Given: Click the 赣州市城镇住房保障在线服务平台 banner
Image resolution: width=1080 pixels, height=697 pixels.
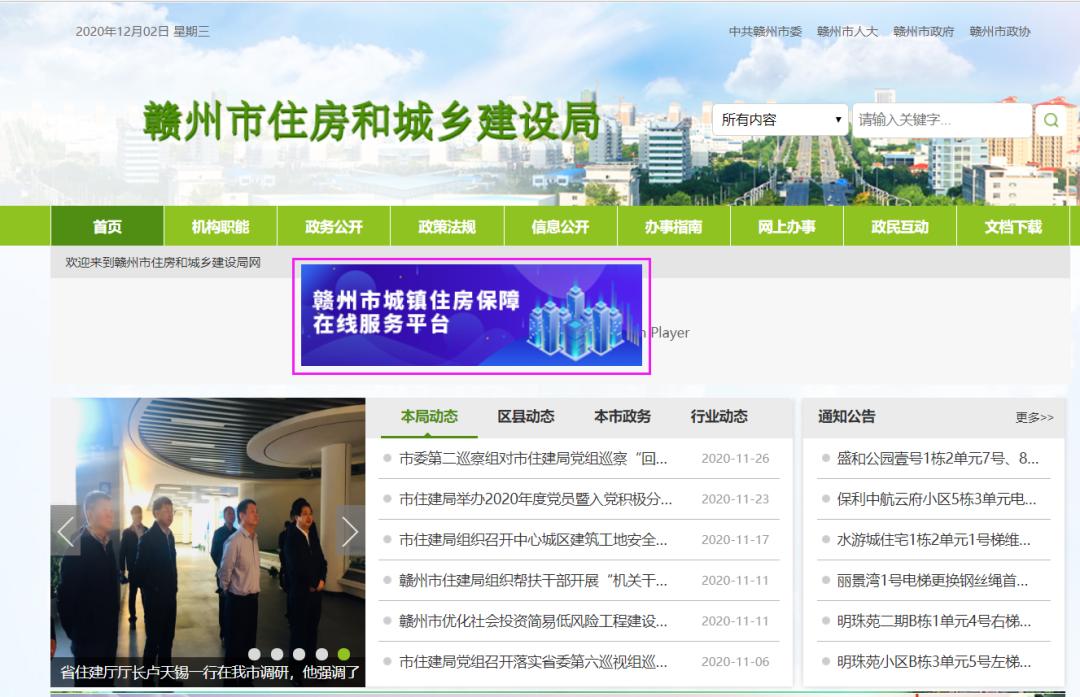Looking at the screenshot, I should coord(470,318).
